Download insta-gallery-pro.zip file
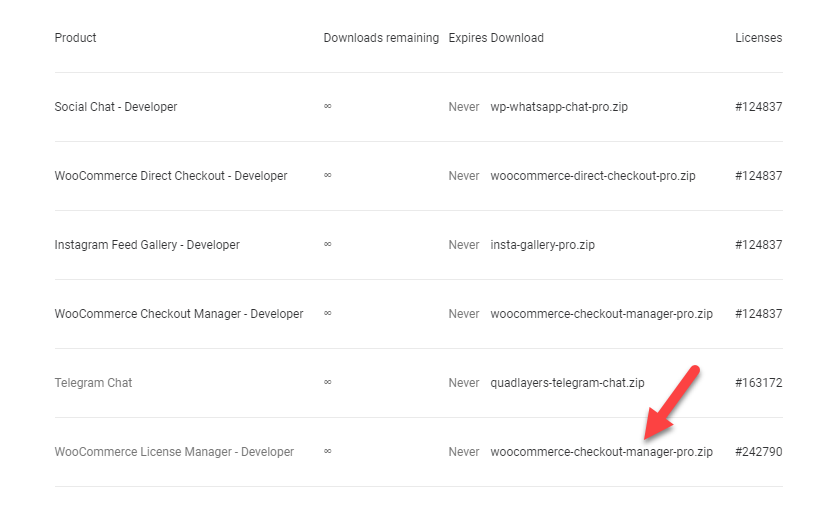 point(542,245)
